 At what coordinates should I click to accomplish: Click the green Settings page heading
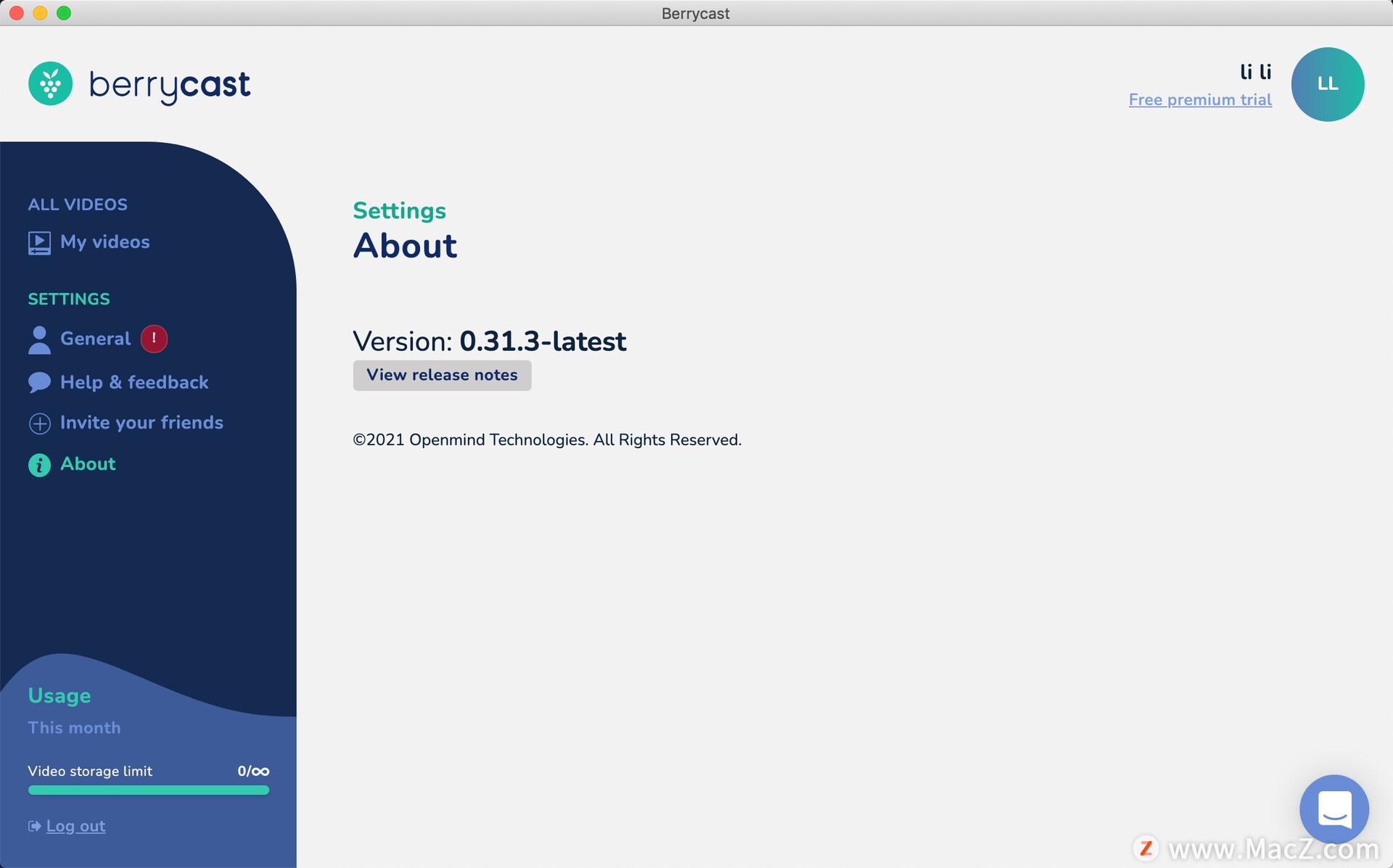pyautogui.click(x=399, y=211)
